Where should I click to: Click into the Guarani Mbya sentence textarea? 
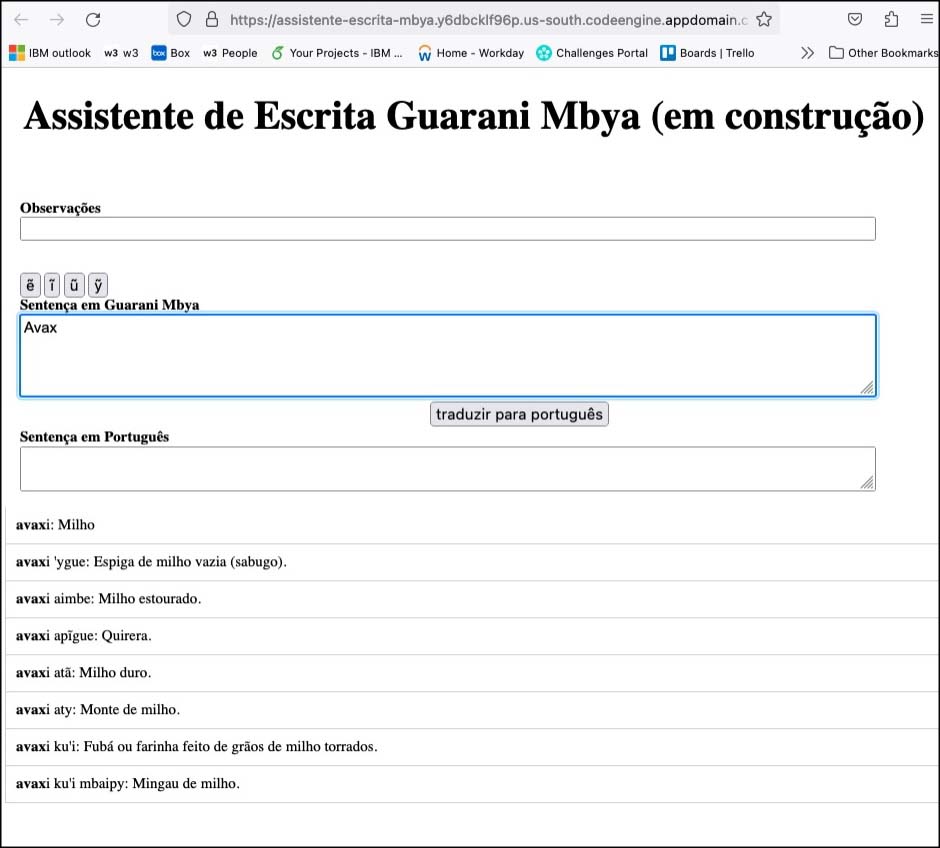[448, 355]
